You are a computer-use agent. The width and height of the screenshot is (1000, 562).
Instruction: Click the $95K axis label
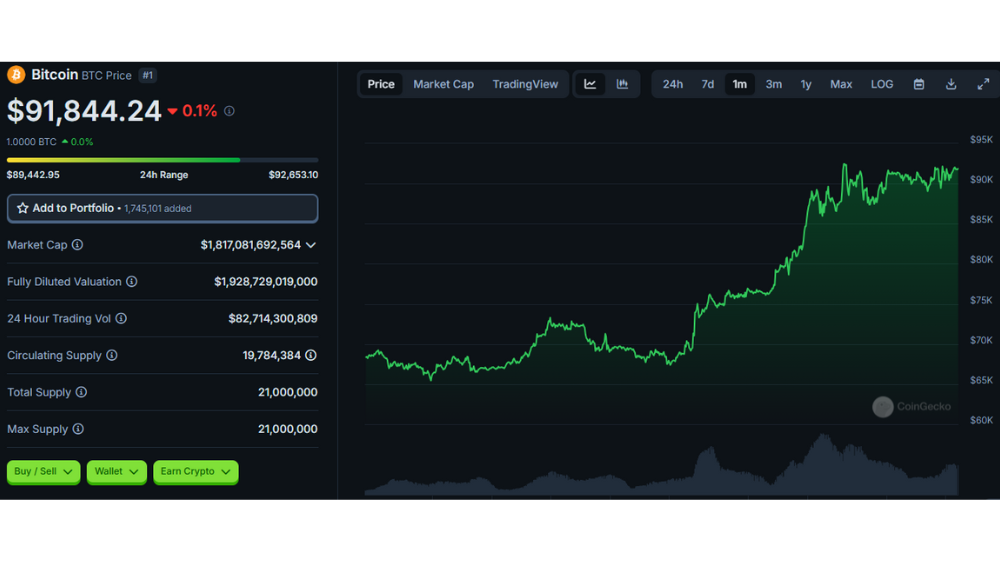[981, 140]
